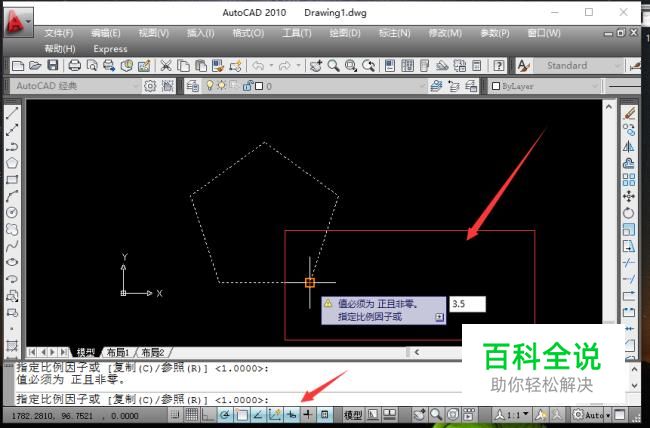Click the Cut scissors icon
Image resolution: width=650 pixels, height=428 pixels.
coord(166,66)
